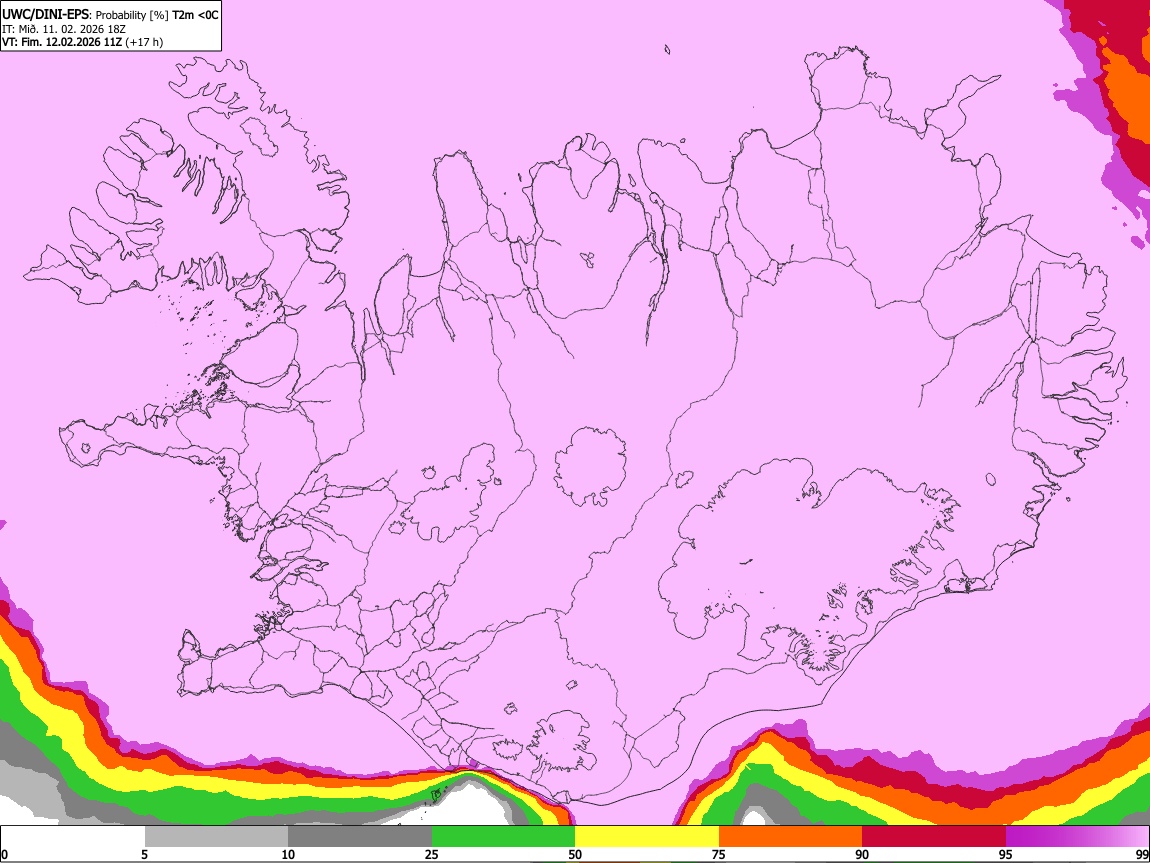1150x863 pixels.
Task: Click the orange 75–90% legend band
Action: click(x=790, y=837)
